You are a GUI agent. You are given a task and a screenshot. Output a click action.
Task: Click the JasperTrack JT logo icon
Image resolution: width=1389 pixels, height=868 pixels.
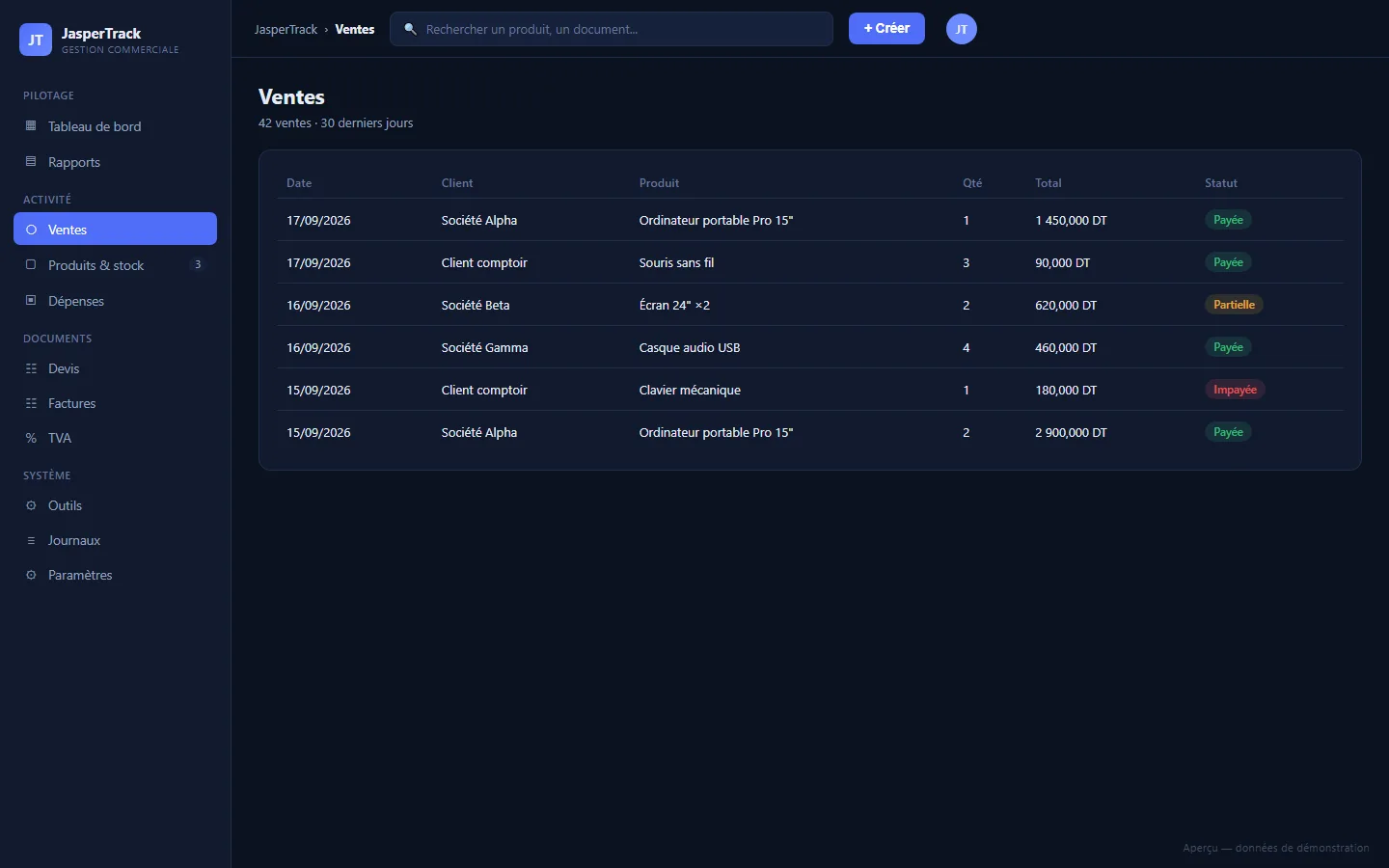click(36, 40)
